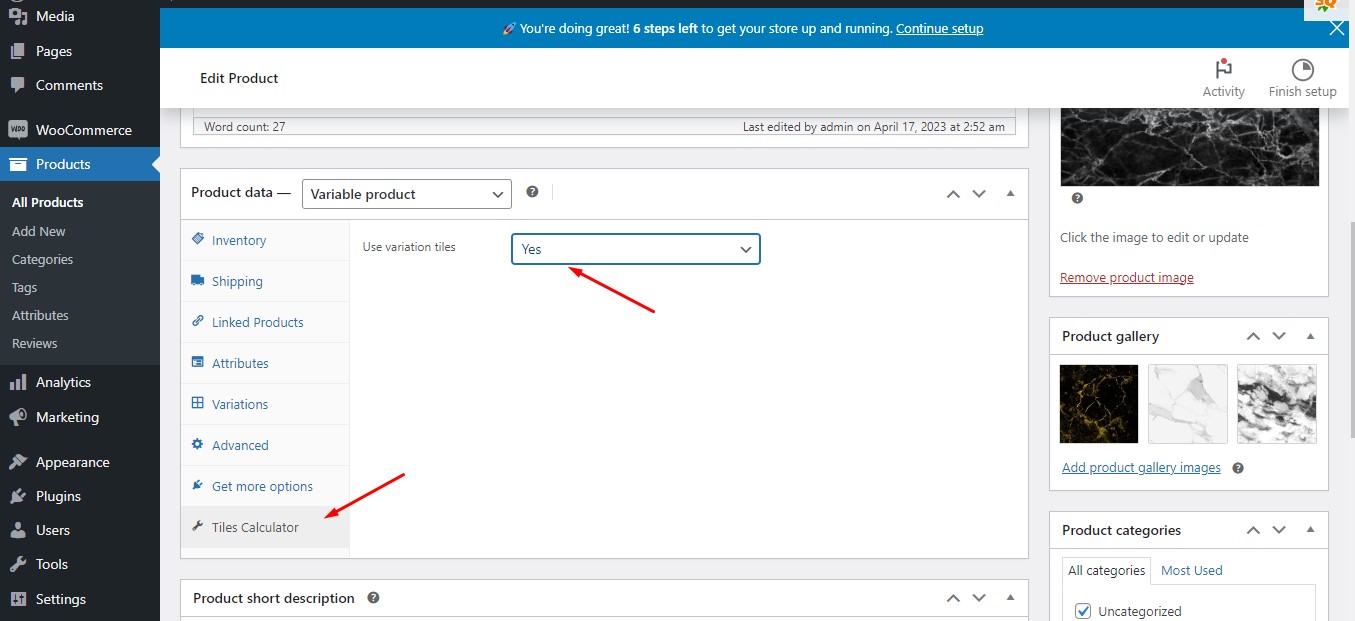This screenshot has width=1355, height=621.
Task: Open WooCommerce menu in sidebar
Action: [x=83, y=130]
